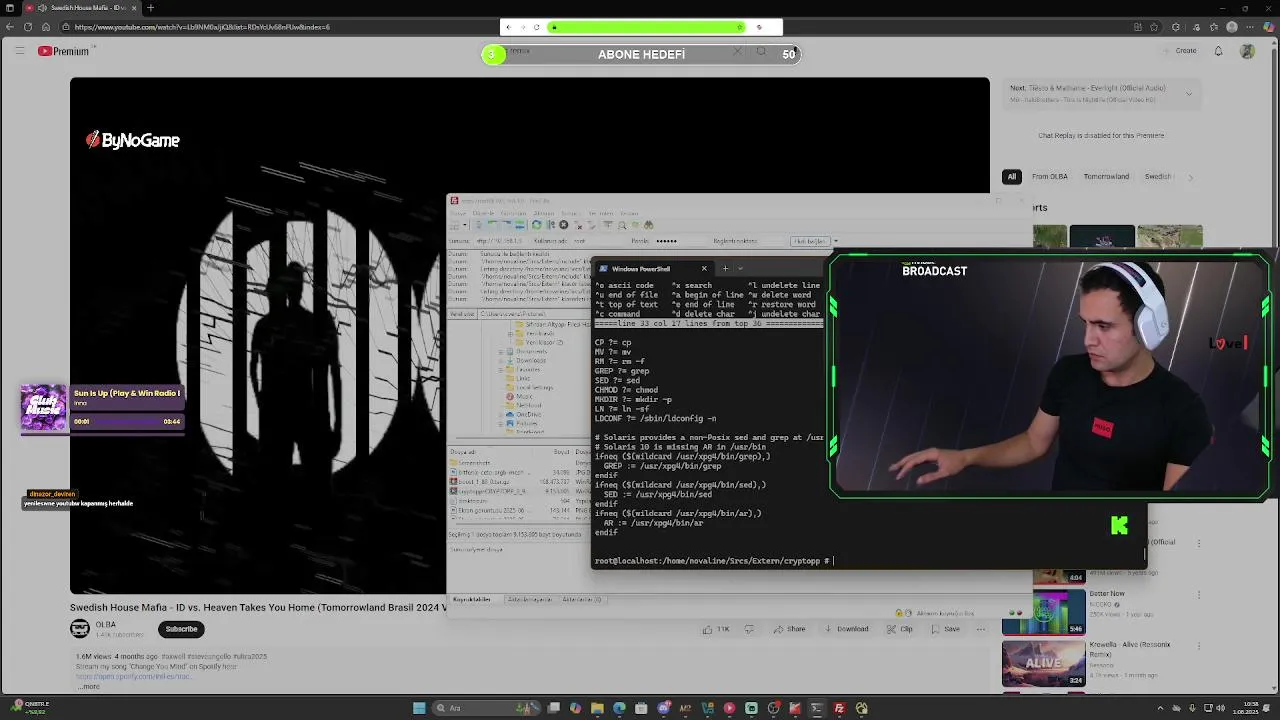The image size is (1280, 720).
Task: Open the Krewella Alive video thumbnail
Action: [x=1043, y=663]
